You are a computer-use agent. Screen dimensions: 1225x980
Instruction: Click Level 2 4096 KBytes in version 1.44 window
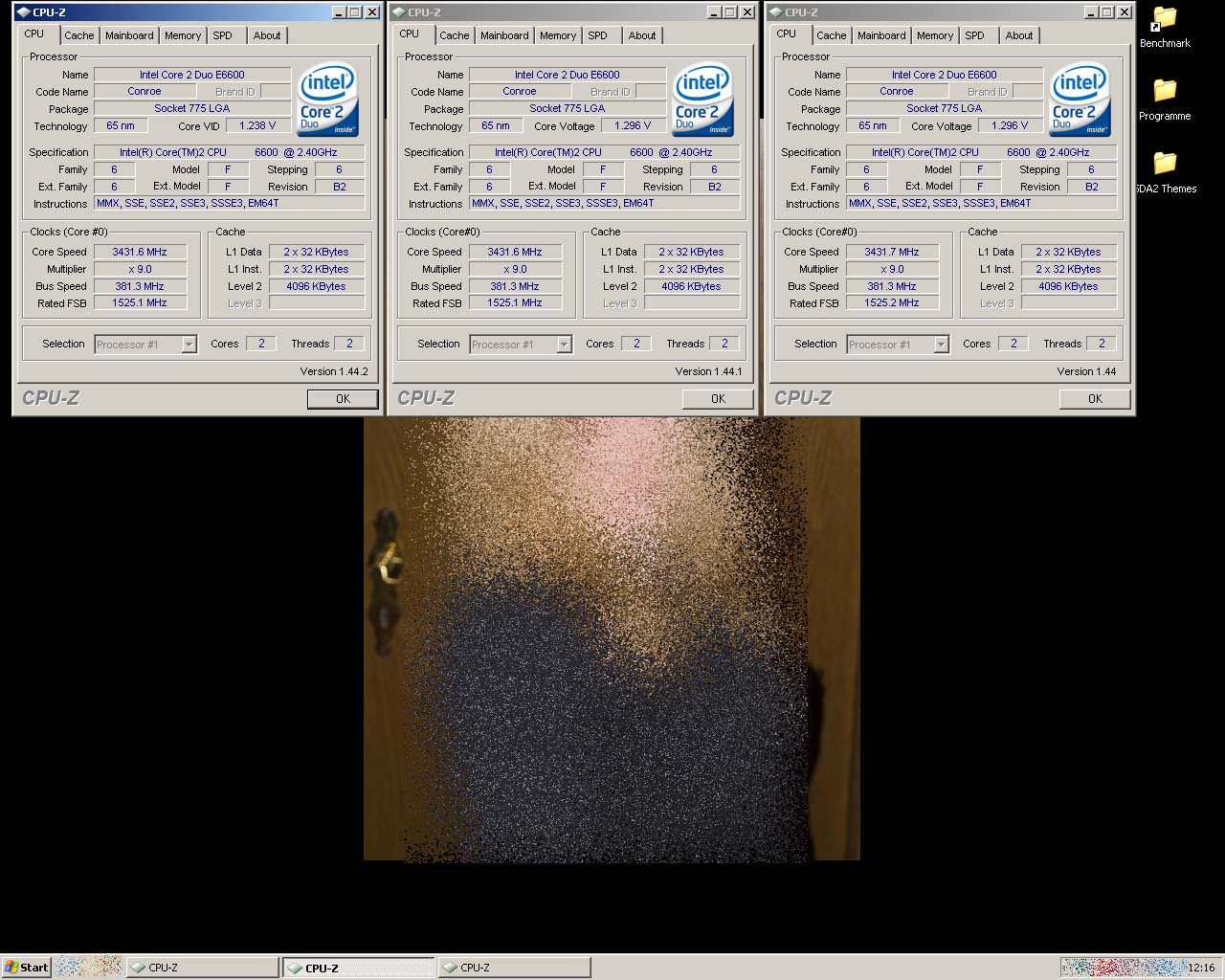click(x=1068, y=286)
